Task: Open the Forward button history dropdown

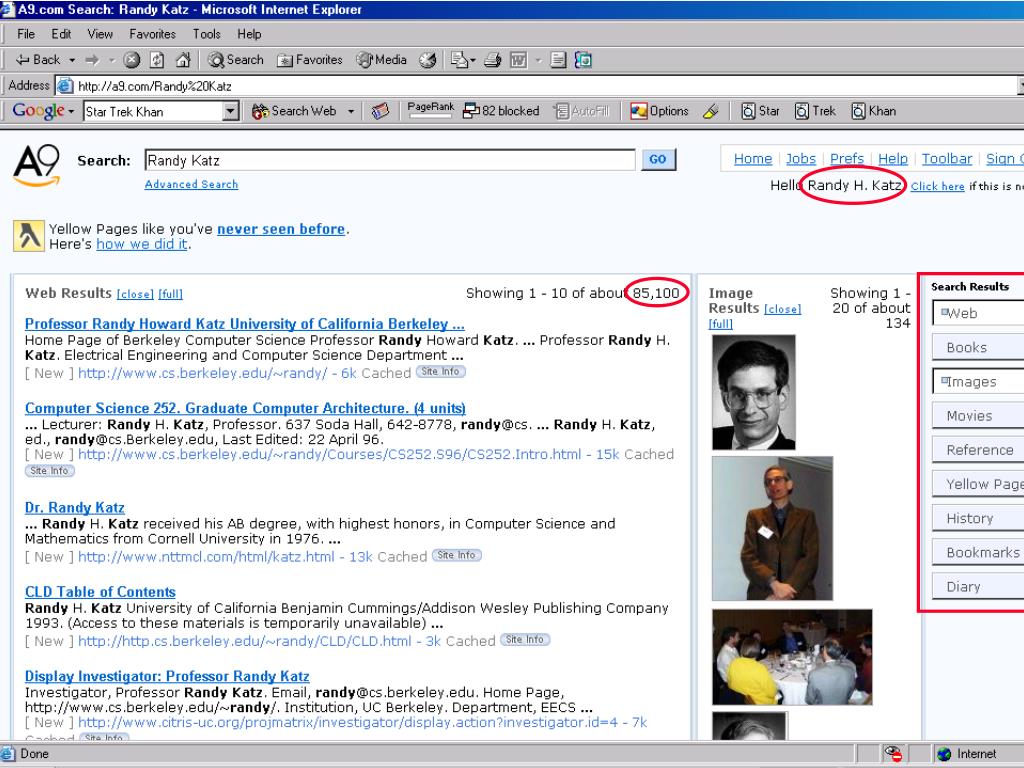Action: pyautogui.click(x=112, y=60)
